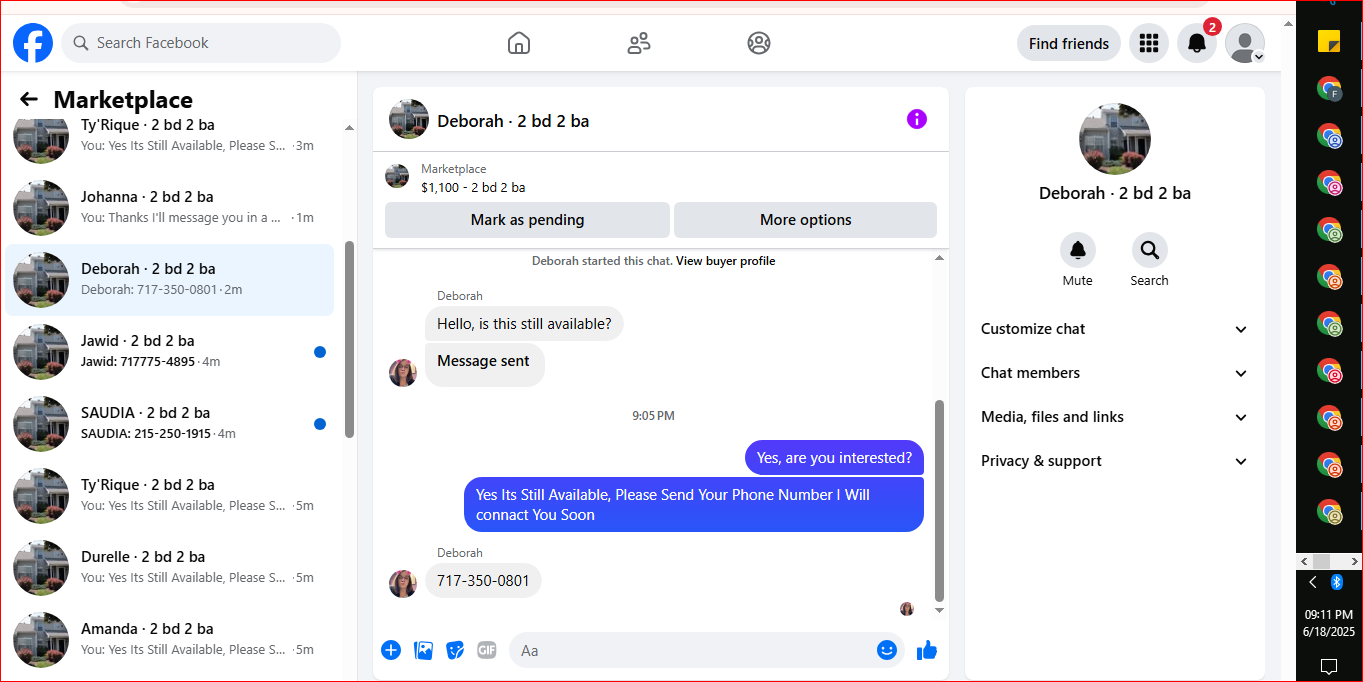Image resolution: width=1363 pixels, height=682 pixels.
Task: Click the Search conversation magnifier icon
Action: pos(1149,250)
